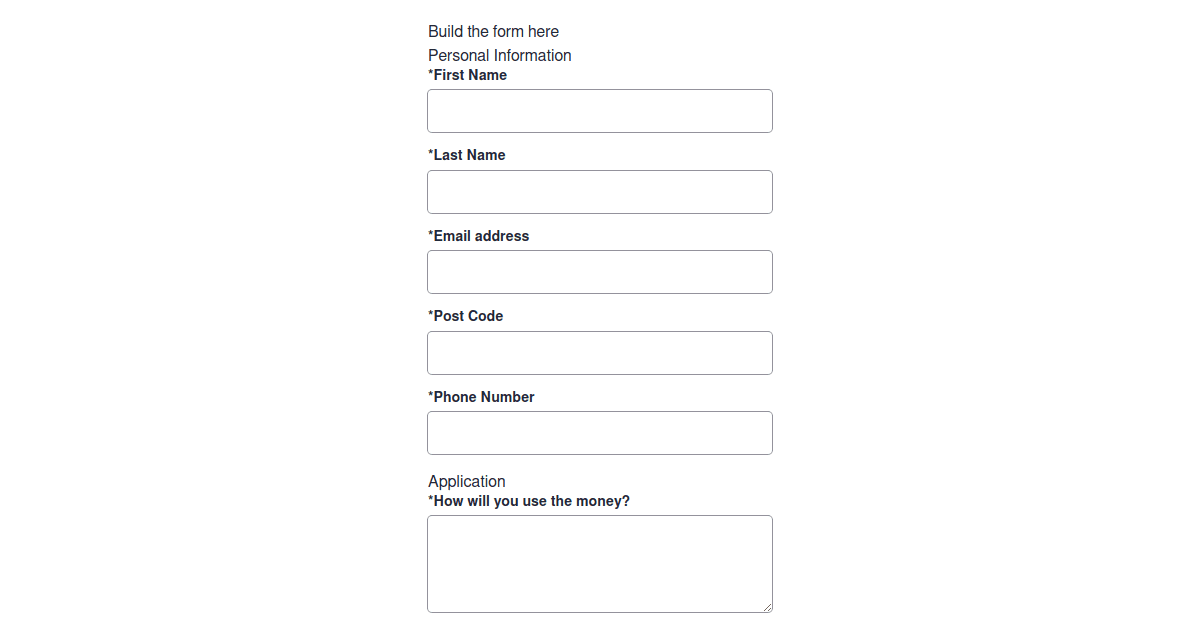Image resolution: width=1200 pixels, height=630 pixels.
Task: Click the First Name label text
Action: [x=470, y=75]
